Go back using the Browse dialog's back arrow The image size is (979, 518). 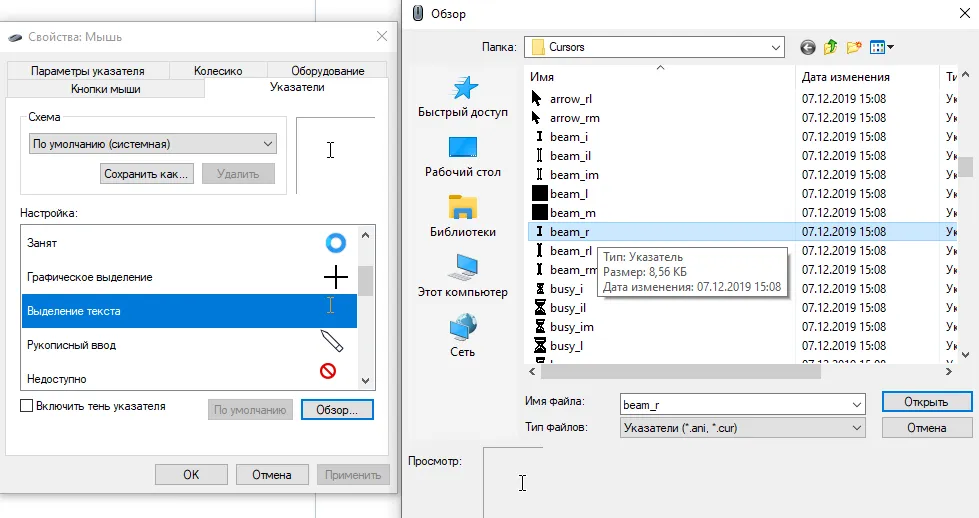coord(807,47)
